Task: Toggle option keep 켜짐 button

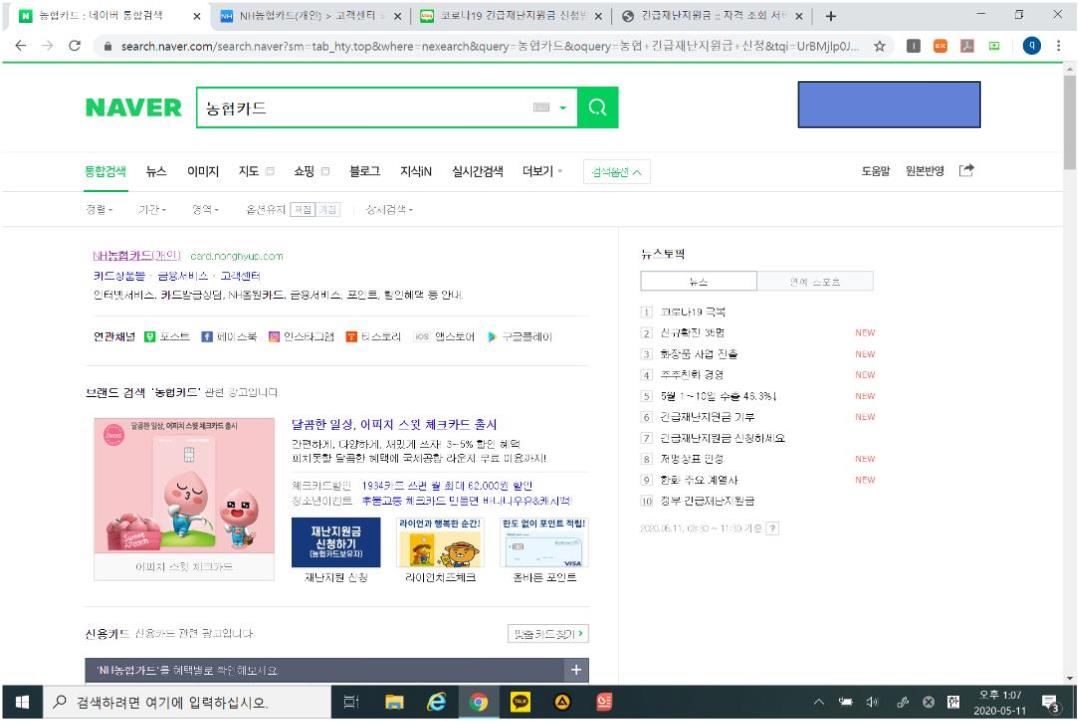Action: pos(302,209)
